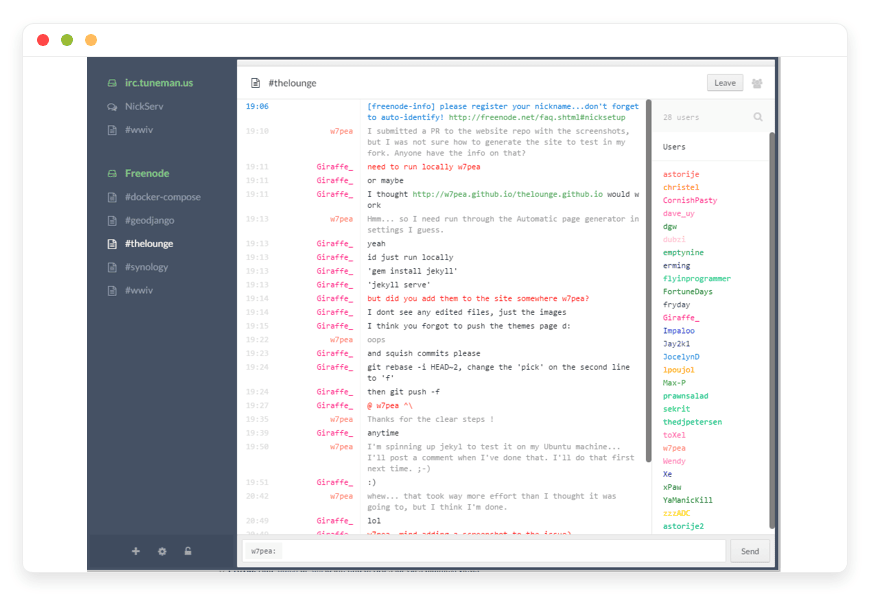Send the chat message
This screenshot has height=595, width=870.
click(750, 551)
